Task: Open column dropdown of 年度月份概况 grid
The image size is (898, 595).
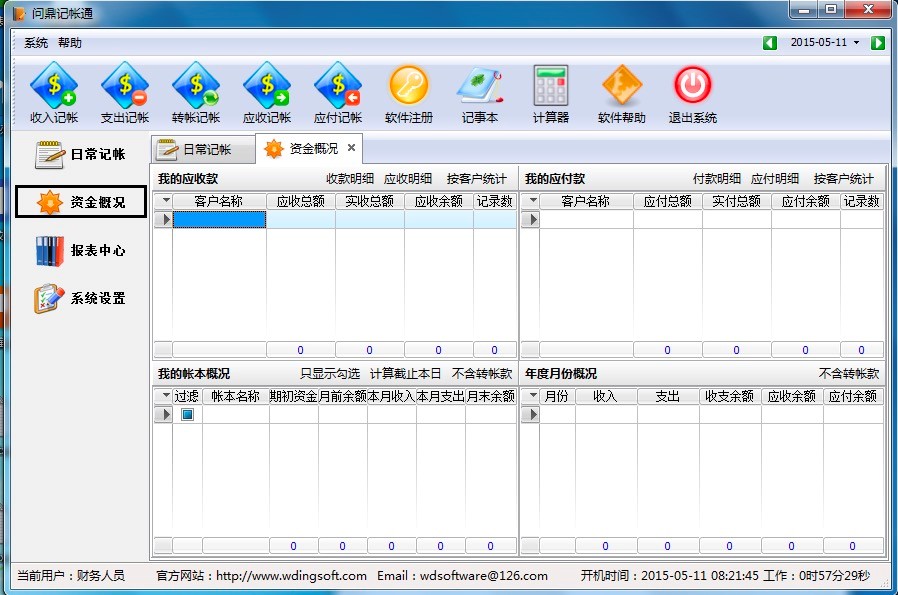Action: click(533, 396)
